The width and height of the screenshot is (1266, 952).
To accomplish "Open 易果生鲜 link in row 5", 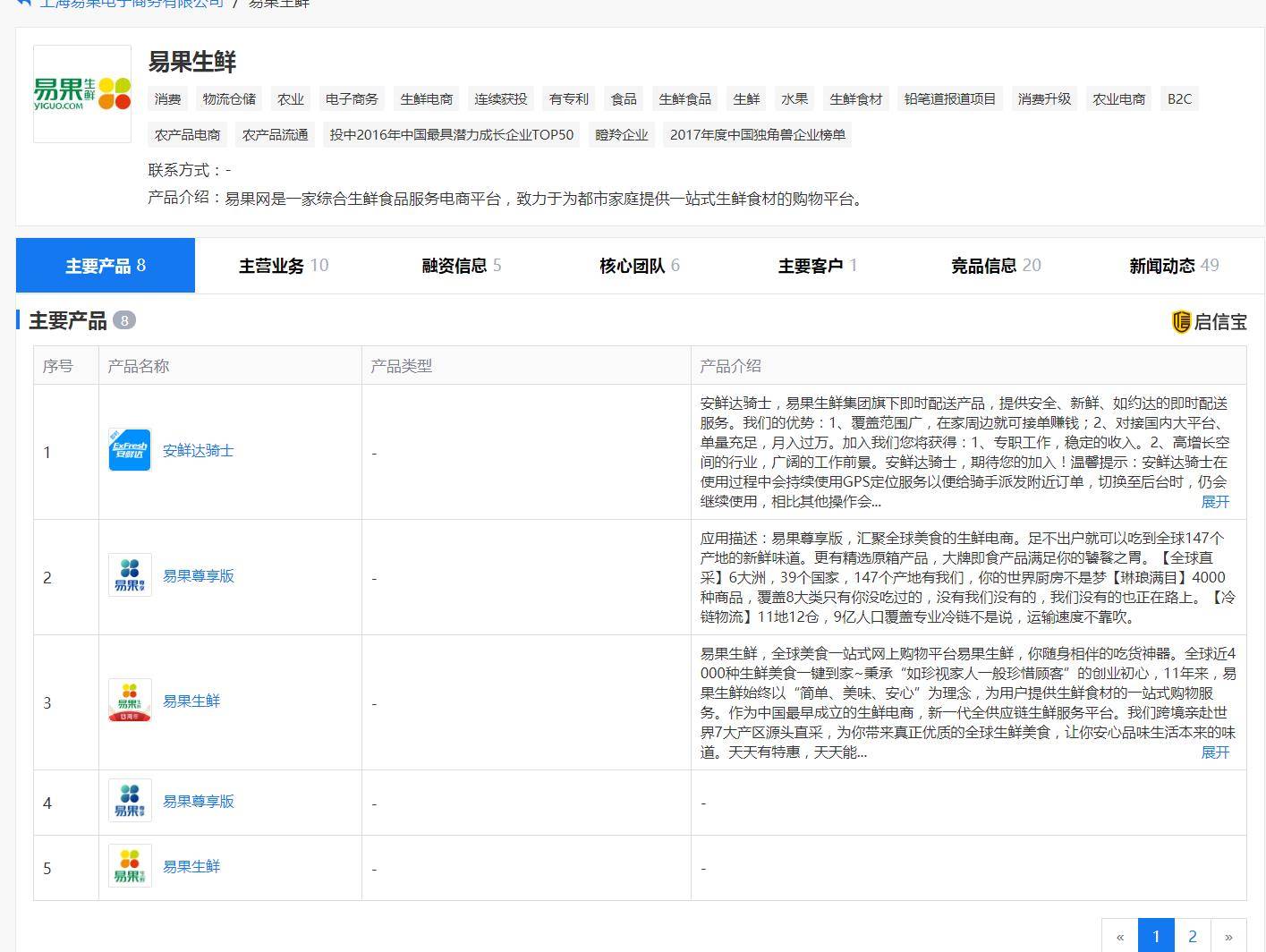I will 191,866.
